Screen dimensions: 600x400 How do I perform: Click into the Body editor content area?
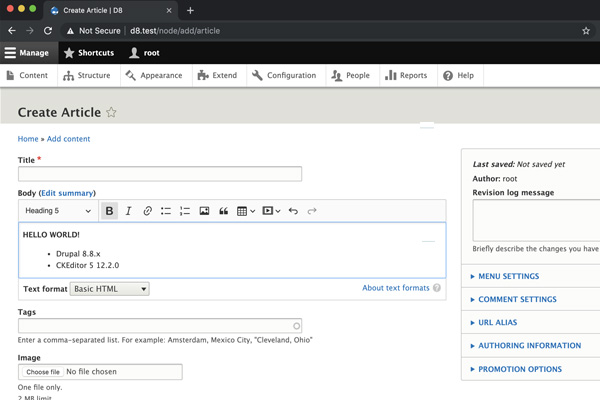(x=232, y=250)
